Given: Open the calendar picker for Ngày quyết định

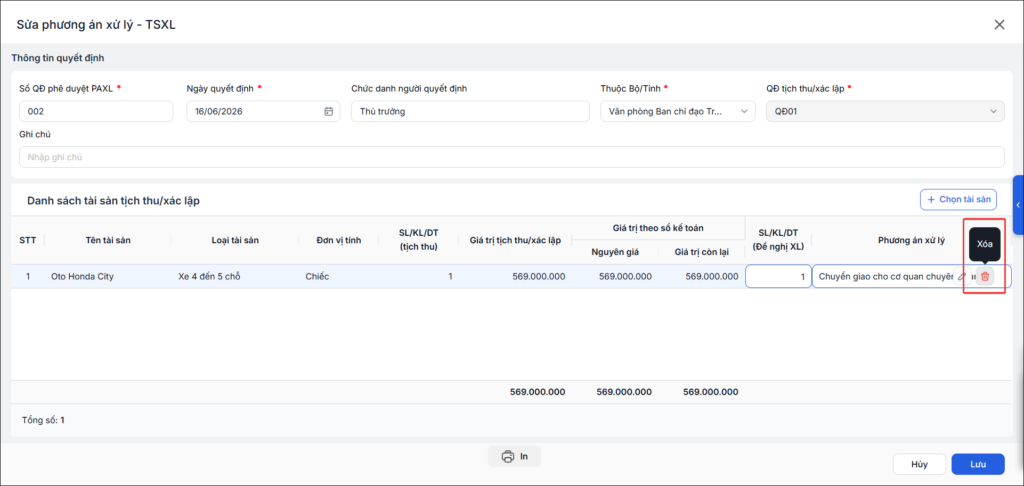Looking at the screenshot, I should coord(328,111).
